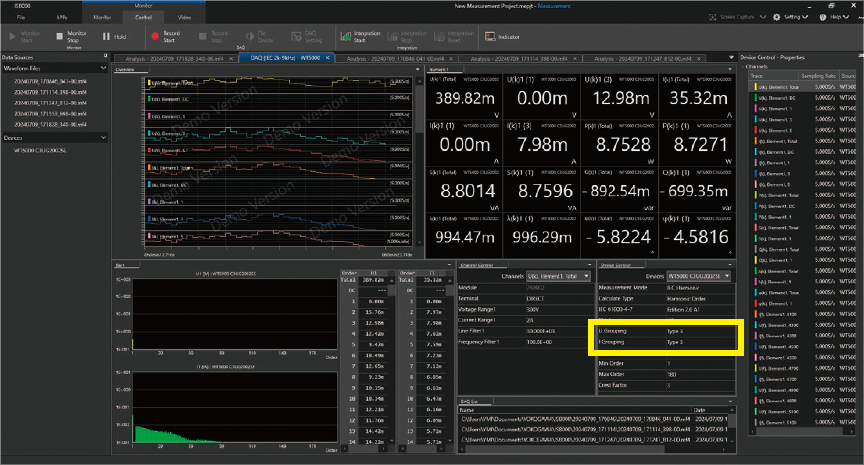Click the Sampling Rate column header
This screenshot has height=465, width=864.
[x=820, y=78]
